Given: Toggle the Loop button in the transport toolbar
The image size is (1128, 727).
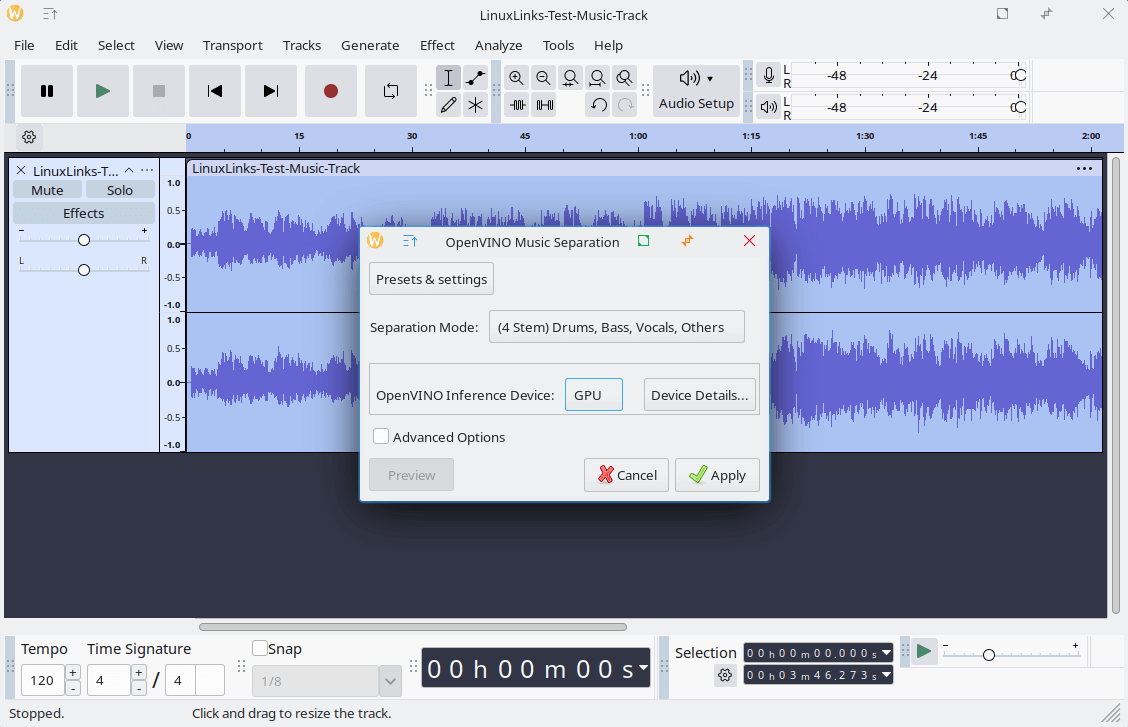Looking at the screenshot, I should tap(391, 91).
